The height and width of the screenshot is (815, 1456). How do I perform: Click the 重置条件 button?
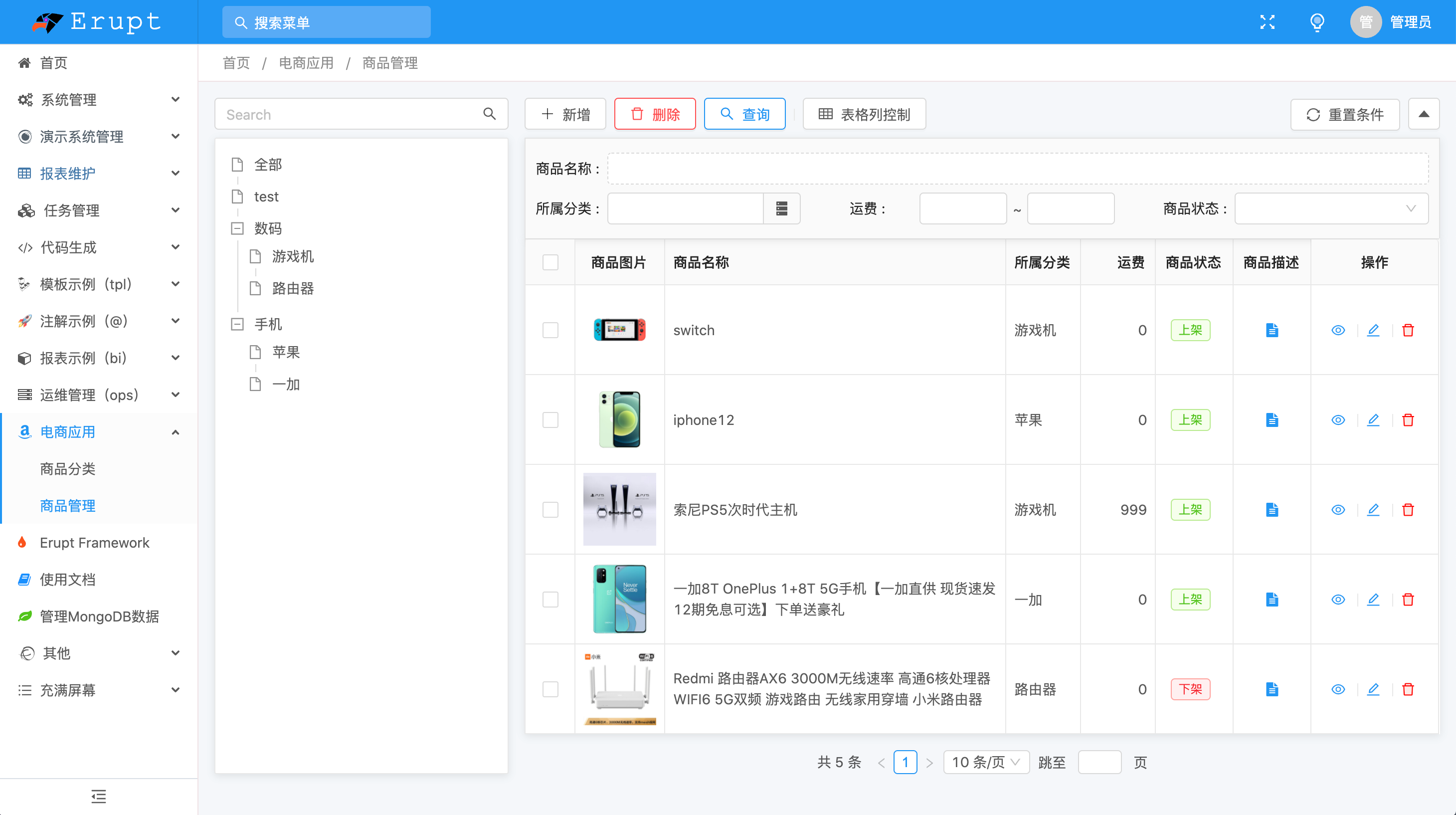tap(1345, 114)
